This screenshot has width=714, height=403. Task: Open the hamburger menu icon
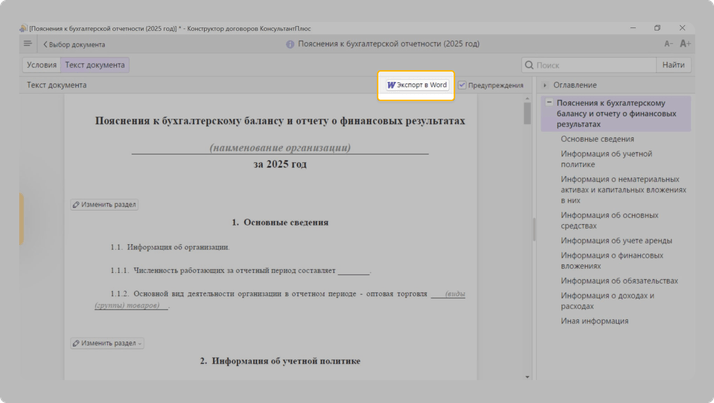[28, 44]
